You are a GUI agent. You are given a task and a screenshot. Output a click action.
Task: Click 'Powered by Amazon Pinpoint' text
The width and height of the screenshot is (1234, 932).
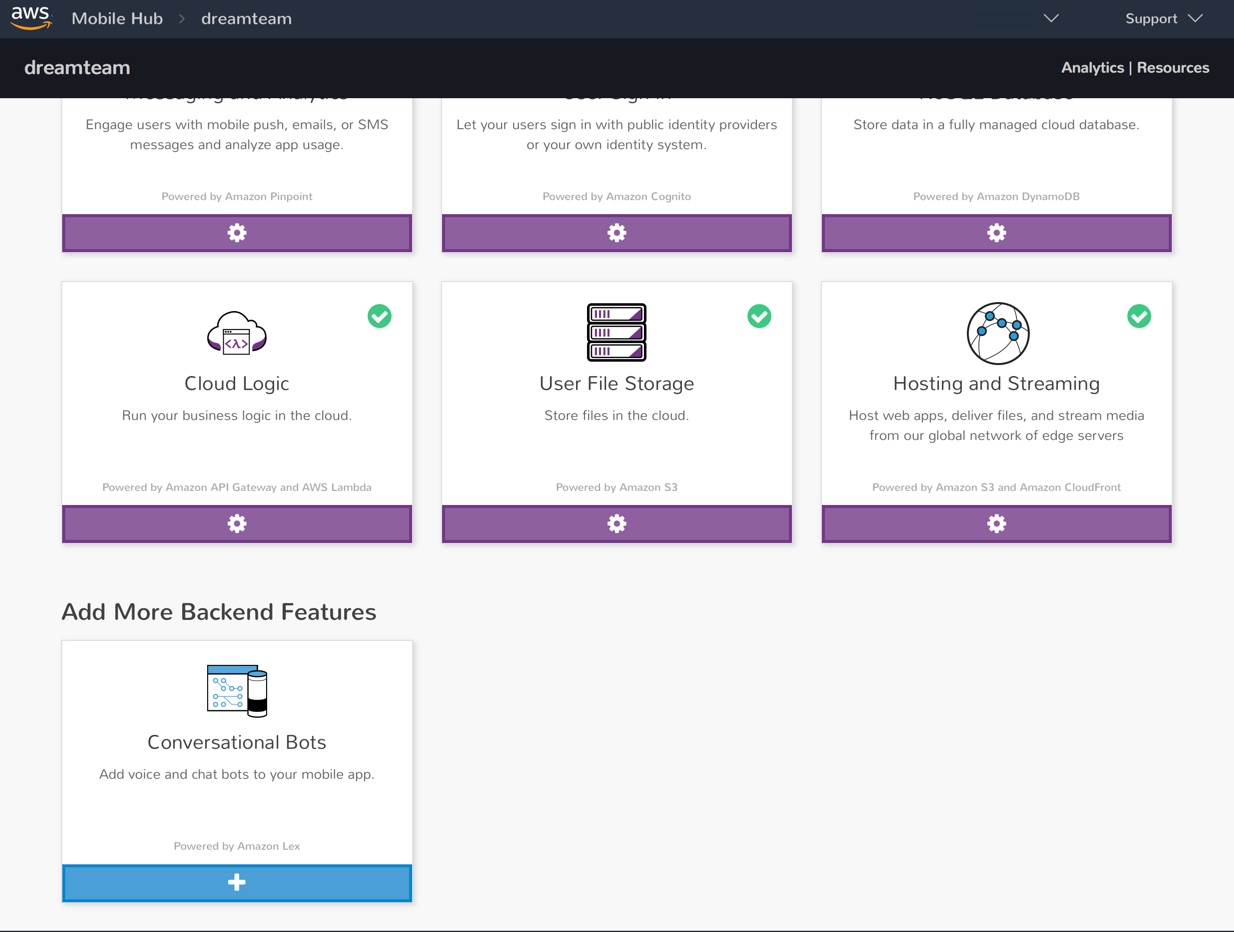237,196
